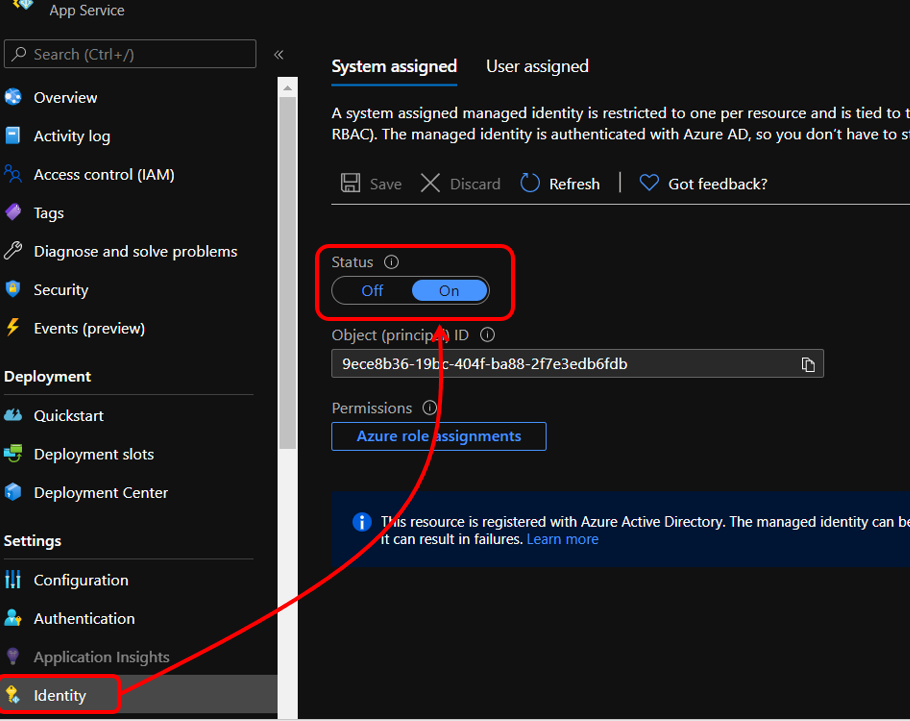910x721 pixels.
Task: Click the Authentication user icon
Action: tap(13, 618)
